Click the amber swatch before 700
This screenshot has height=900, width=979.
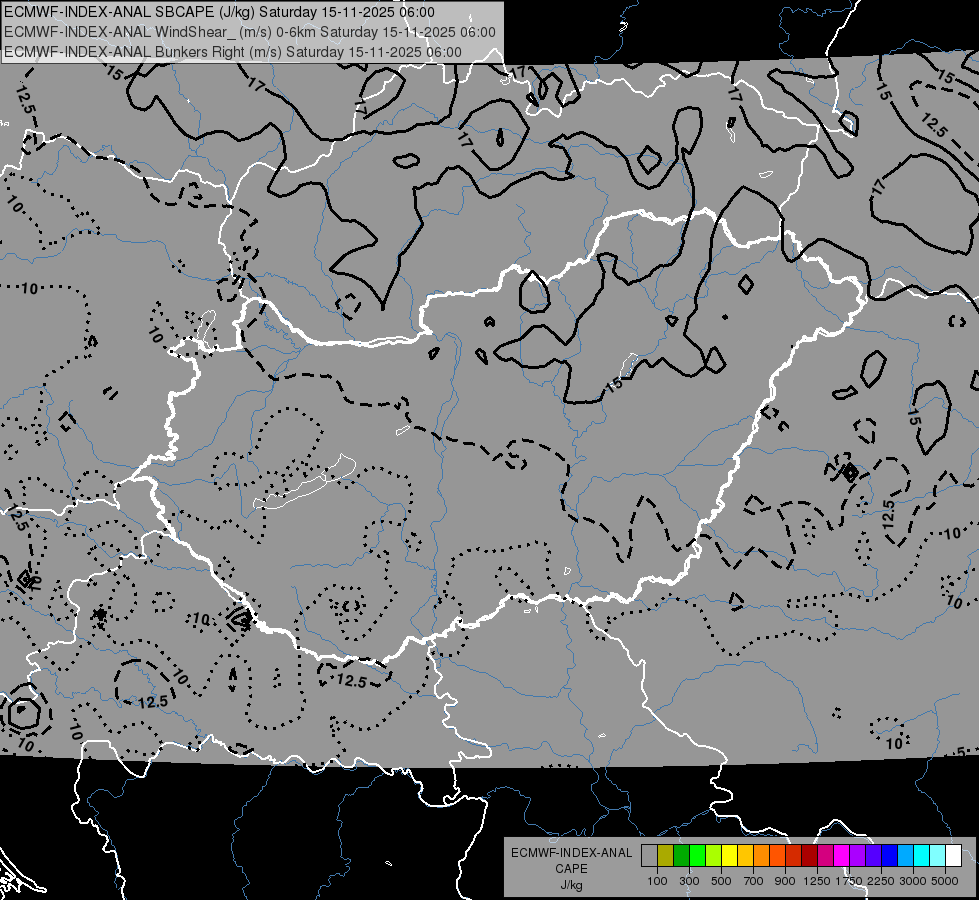coord(745,856)
